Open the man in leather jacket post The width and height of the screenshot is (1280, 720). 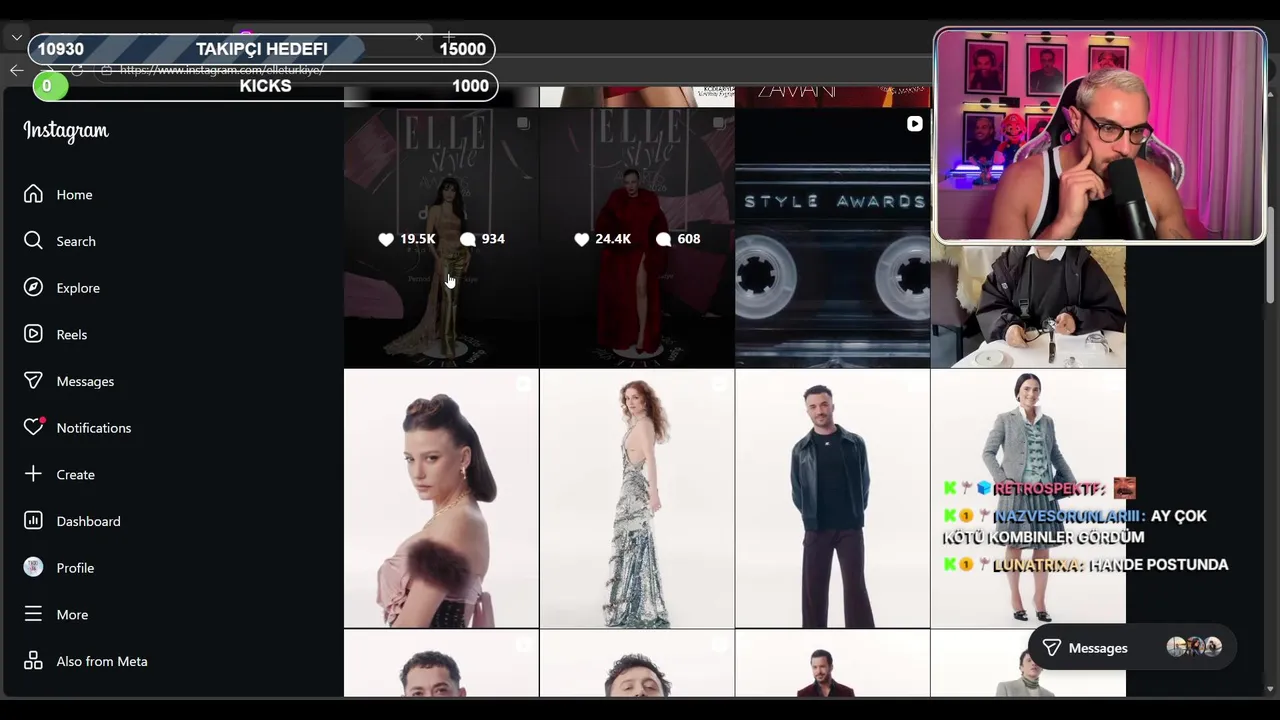[x=832, y=498]
